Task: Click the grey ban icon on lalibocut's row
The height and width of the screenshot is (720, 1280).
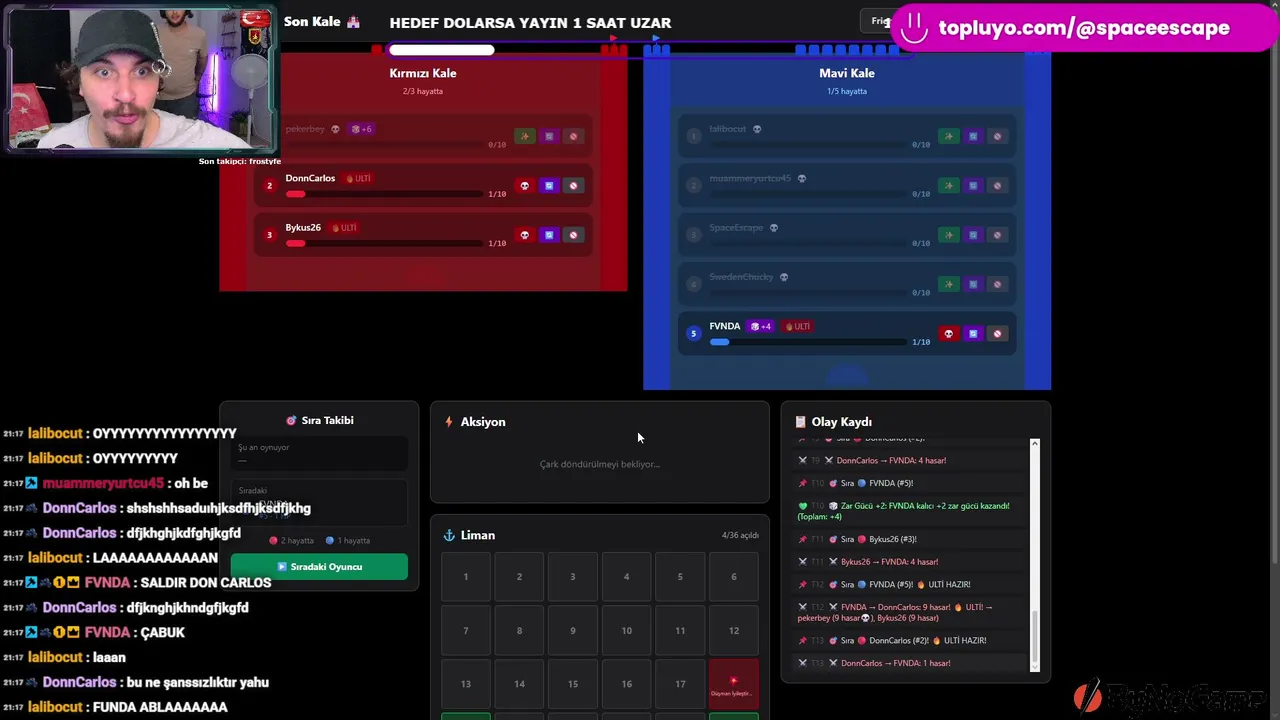Action: click(997, 136)
